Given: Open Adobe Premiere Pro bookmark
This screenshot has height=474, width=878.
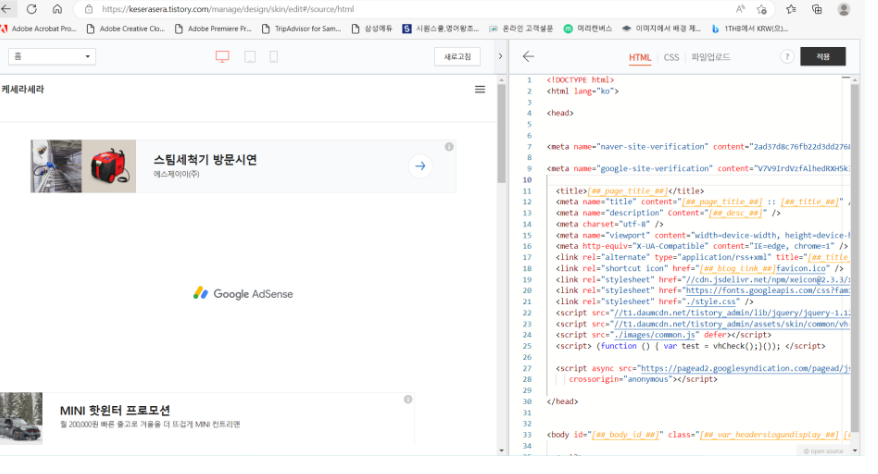Looking at the screenshot, I should click(x=214, y=29).
